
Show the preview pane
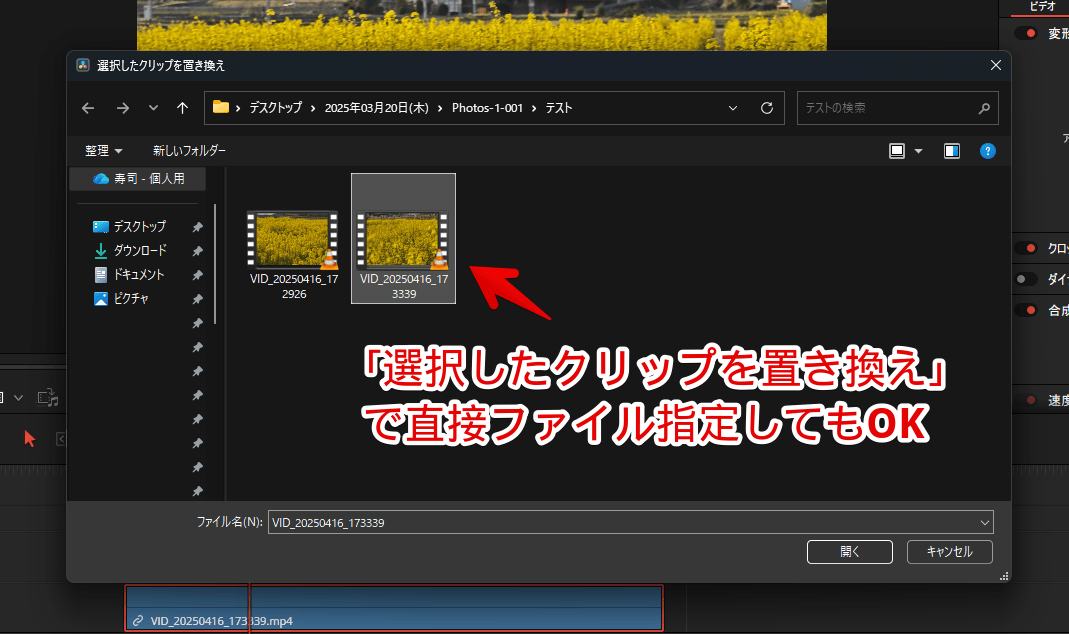click(x=951, y=151)
